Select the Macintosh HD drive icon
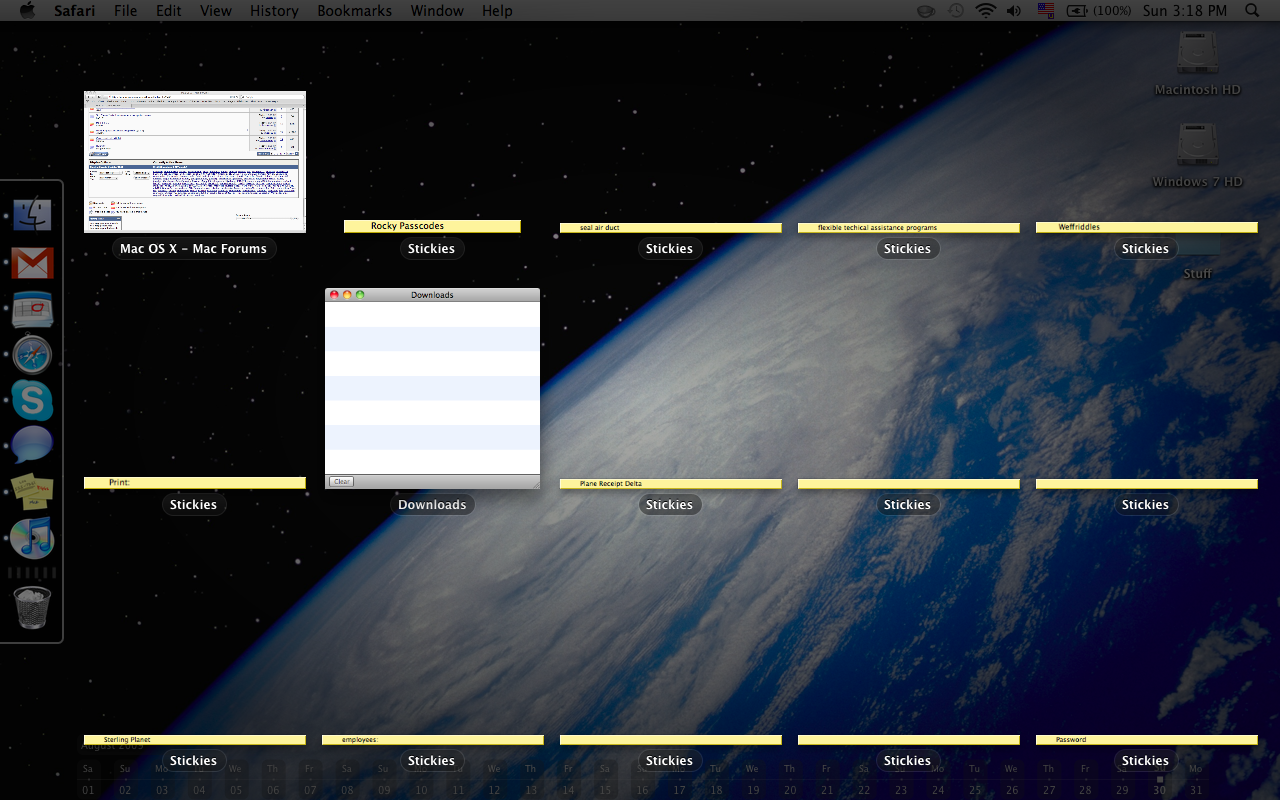The image size is (1280, 800). [x=1197, y=53]
